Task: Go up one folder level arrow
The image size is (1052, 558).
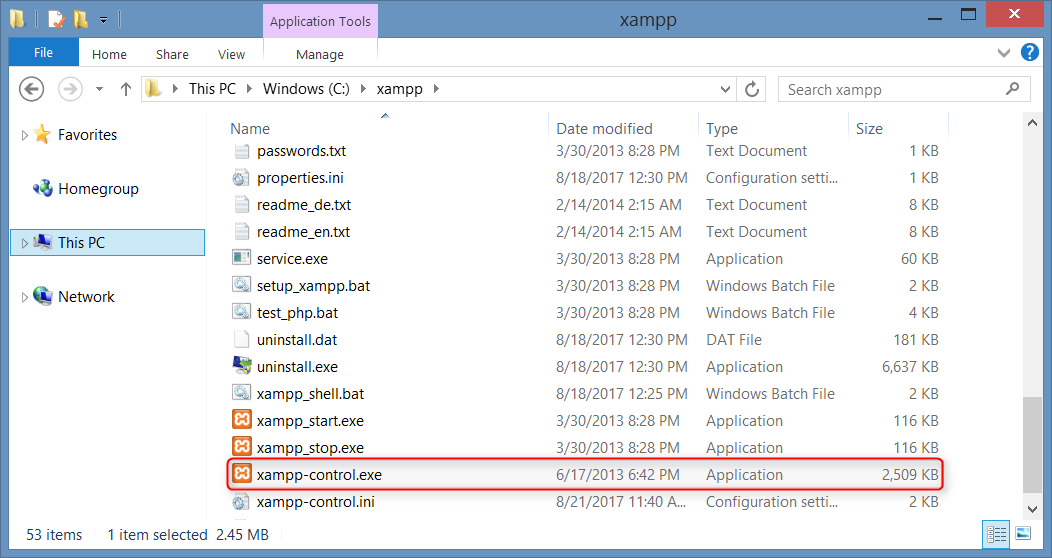Action: (x=125, y=89)
